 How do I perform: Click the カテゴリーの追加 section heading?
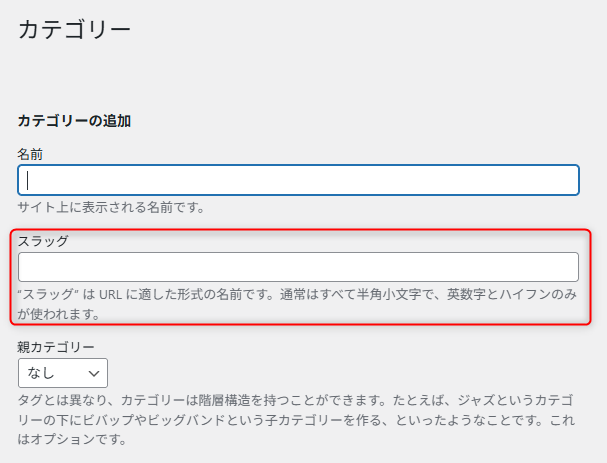tap(74, 121)
